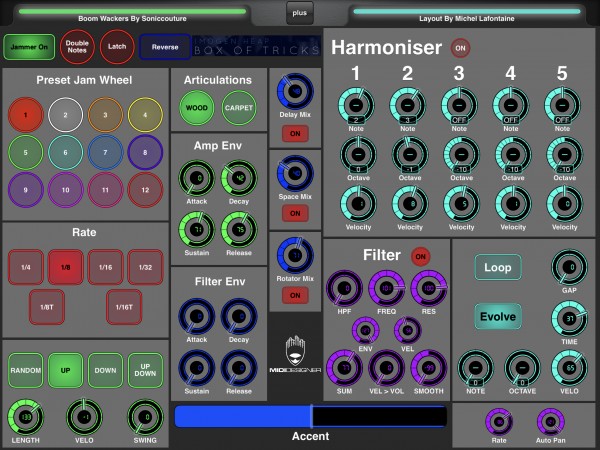The image size is (600, 450).
Task: Switch off the Filter ON button
Action: pos(421,257)
